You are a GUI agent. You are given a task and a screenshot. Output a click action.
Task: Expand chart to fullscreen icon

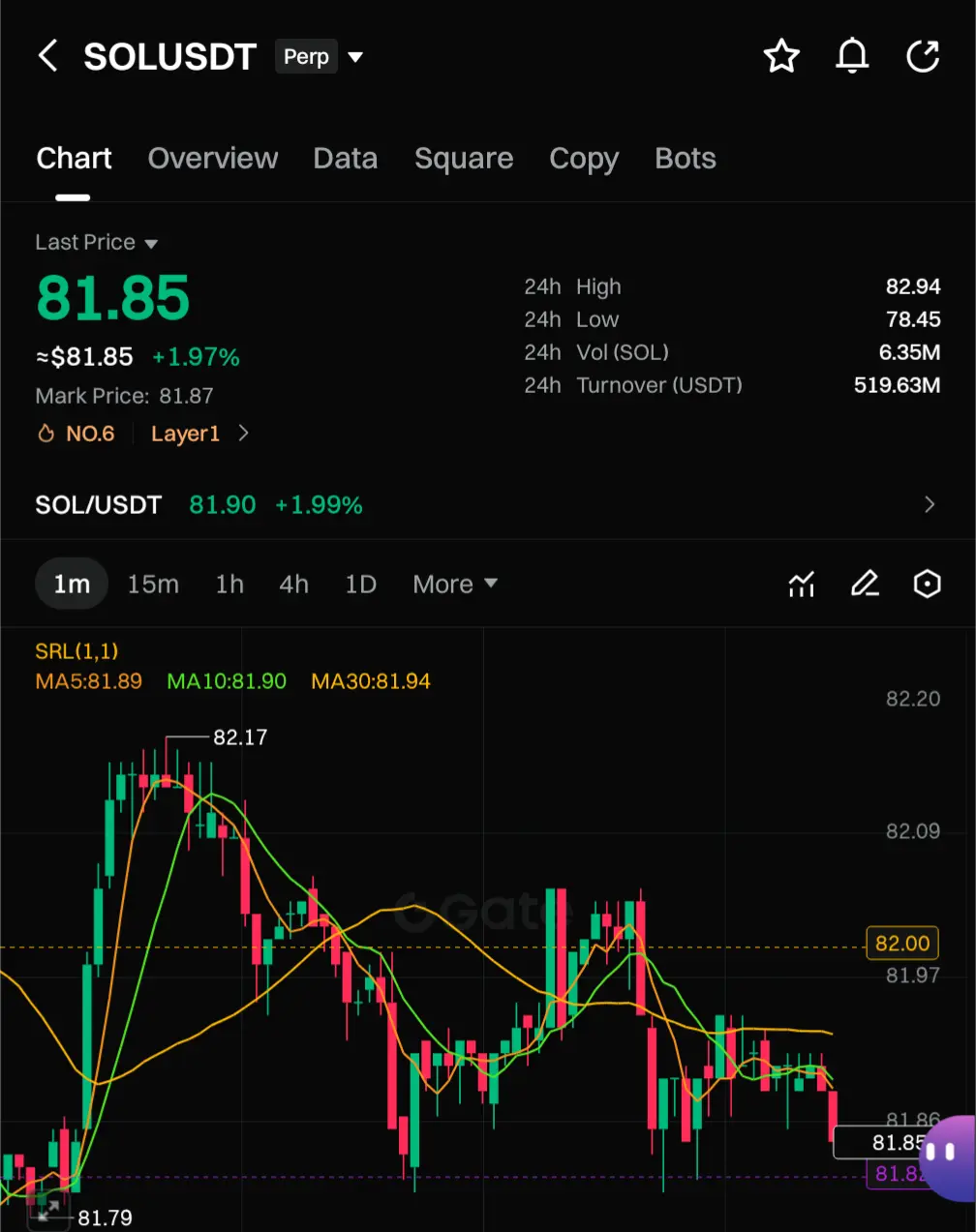coord(47,1212)
